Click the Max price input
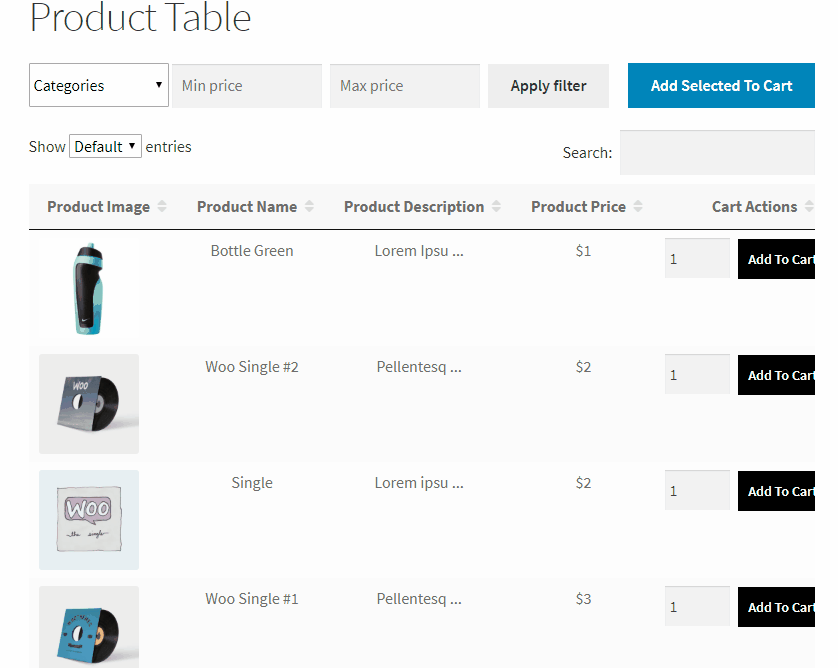 tap(404, 85)
